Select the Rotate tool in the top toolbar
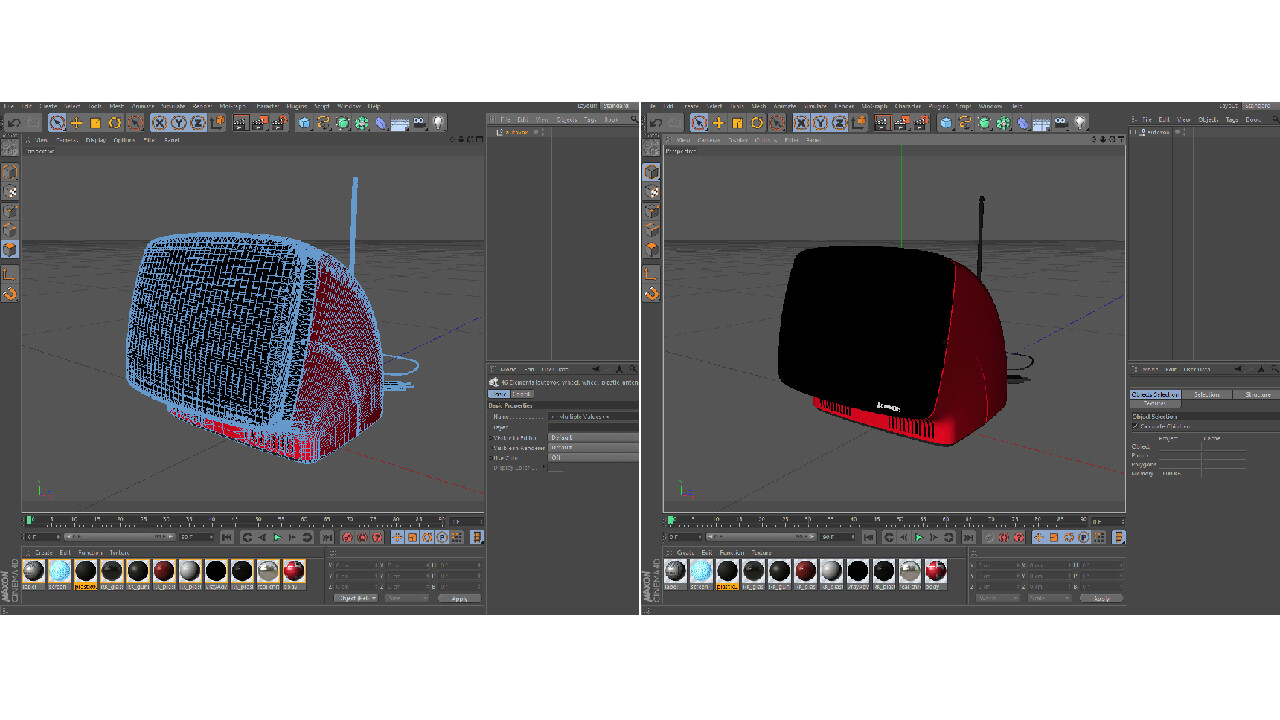Viewport: 1280px width, 720px height. (114, 122)
